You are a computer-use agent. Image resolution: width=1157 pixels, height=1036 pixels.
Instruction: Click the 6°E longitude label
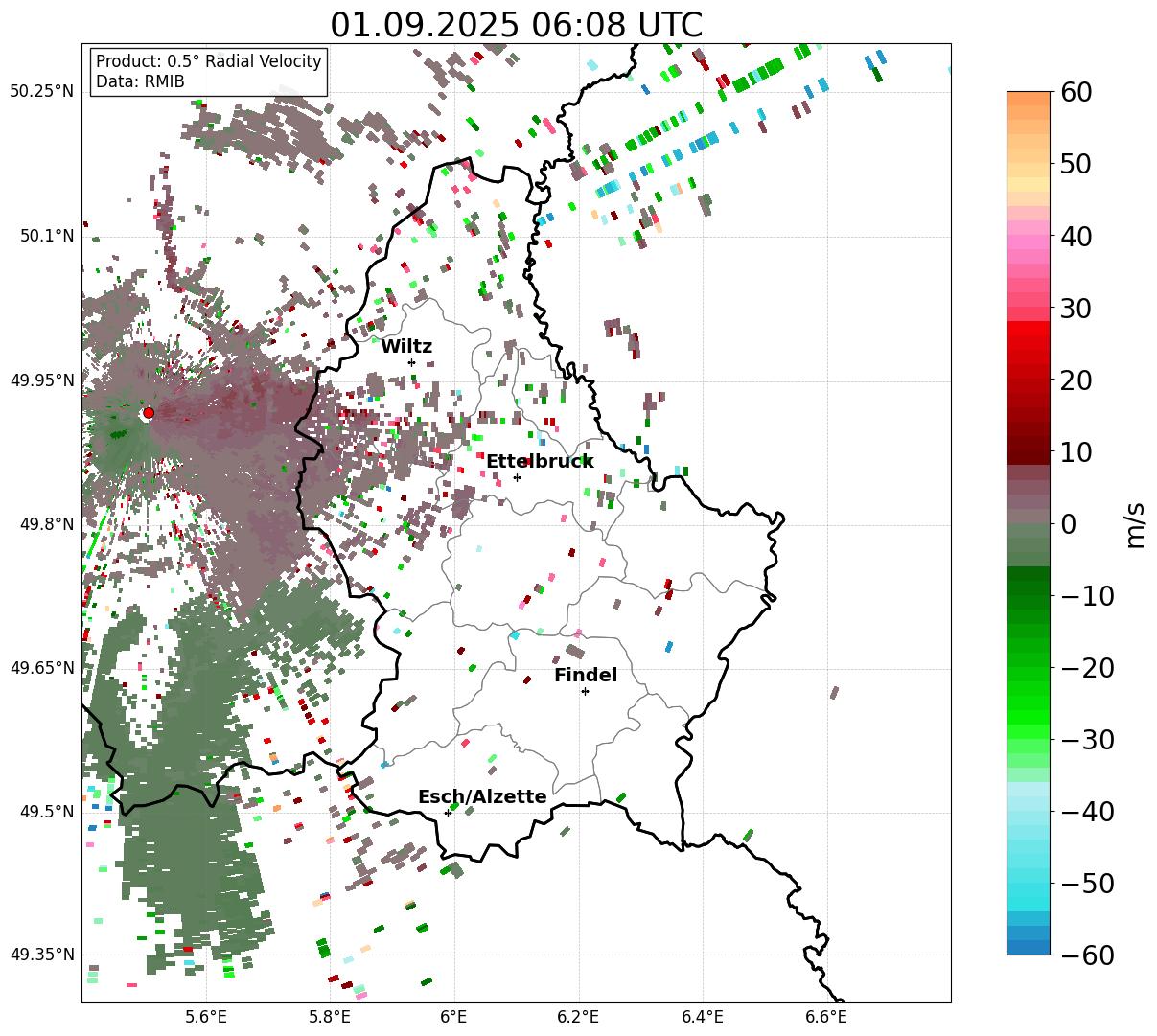[453, 1017]
